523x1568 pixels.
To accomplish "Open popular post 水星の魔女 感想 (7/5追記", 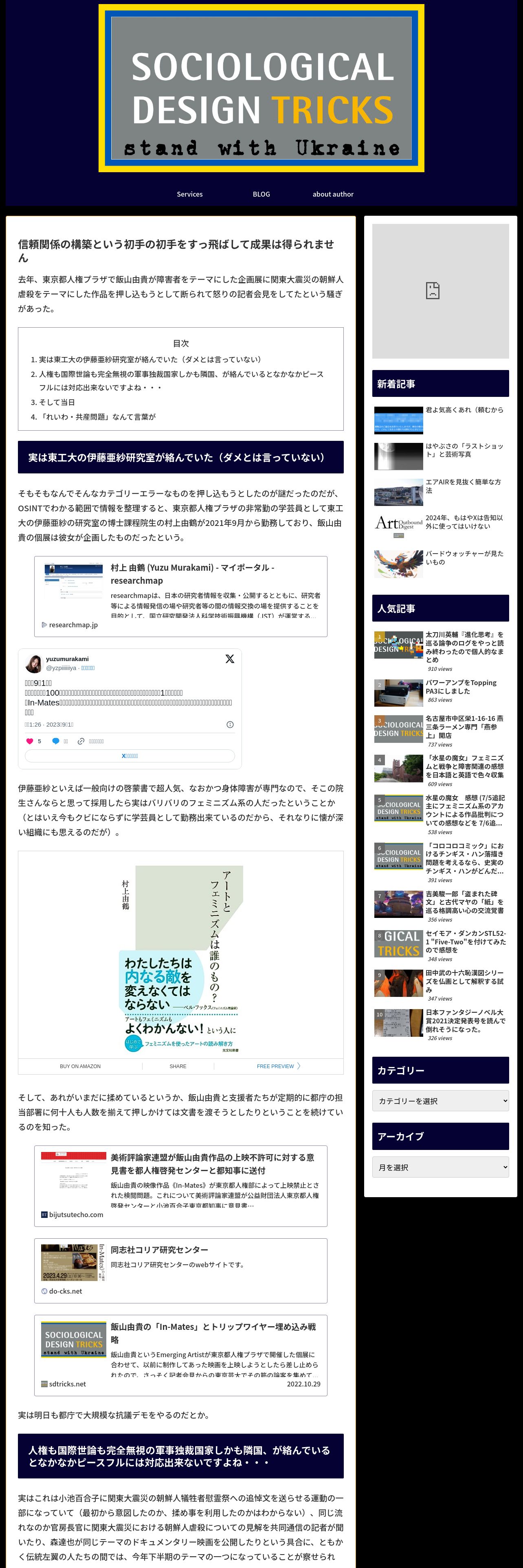I will (x=465, y=810).
